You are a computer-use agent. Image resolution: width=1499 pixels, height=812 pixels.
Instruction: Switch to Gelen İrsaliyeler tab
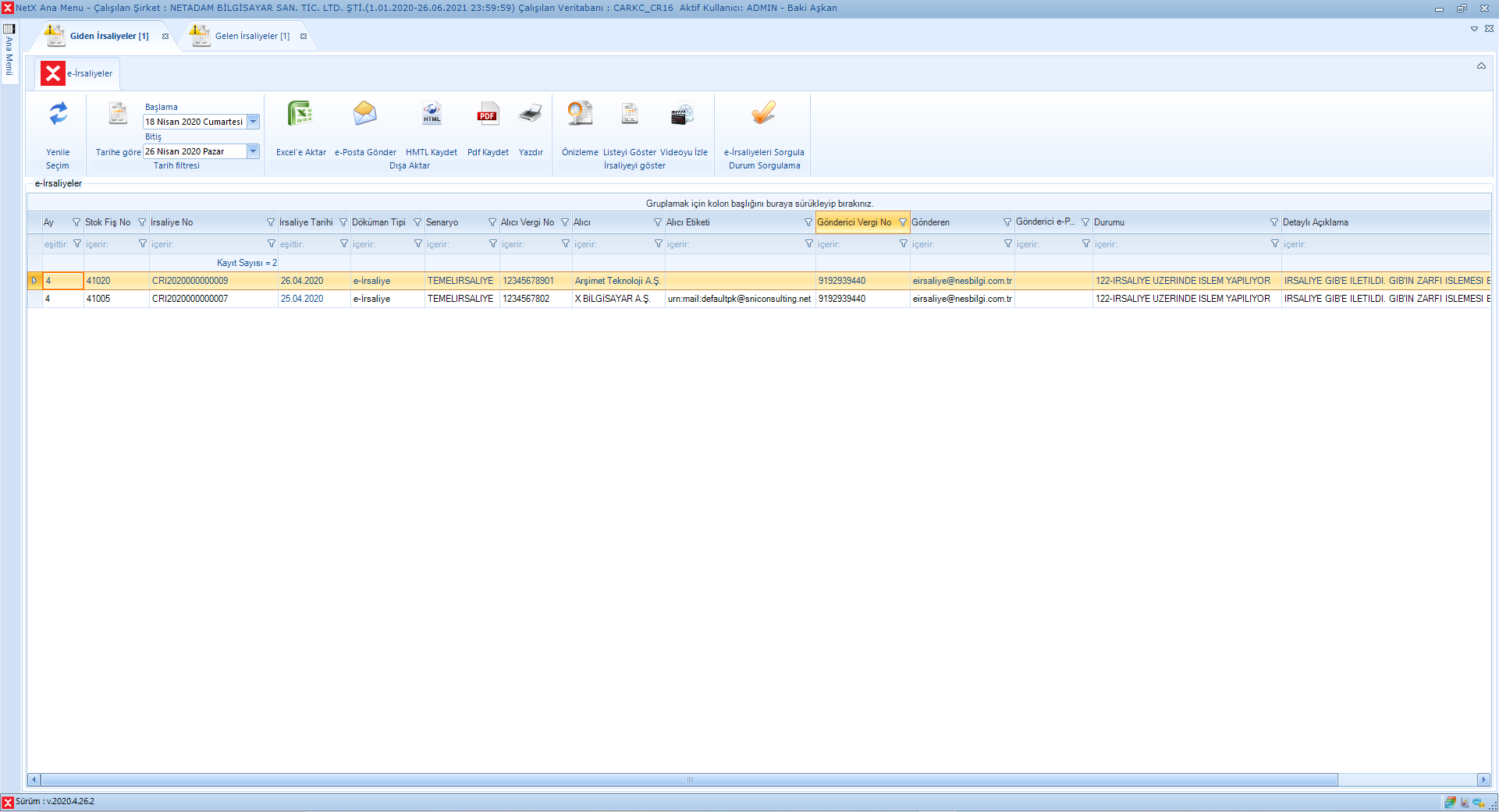coord(251,36)
